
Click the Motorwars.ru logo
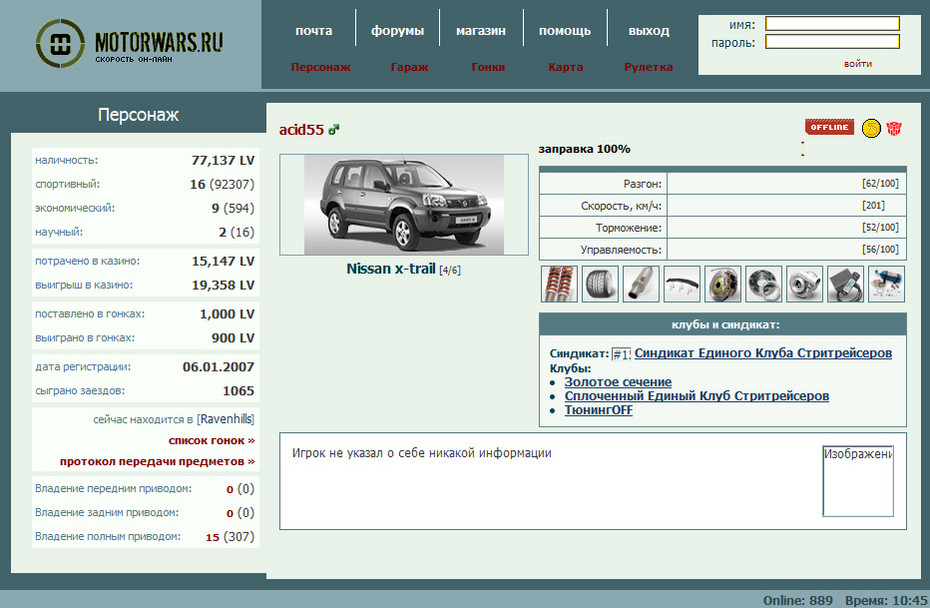pos(129,43)
